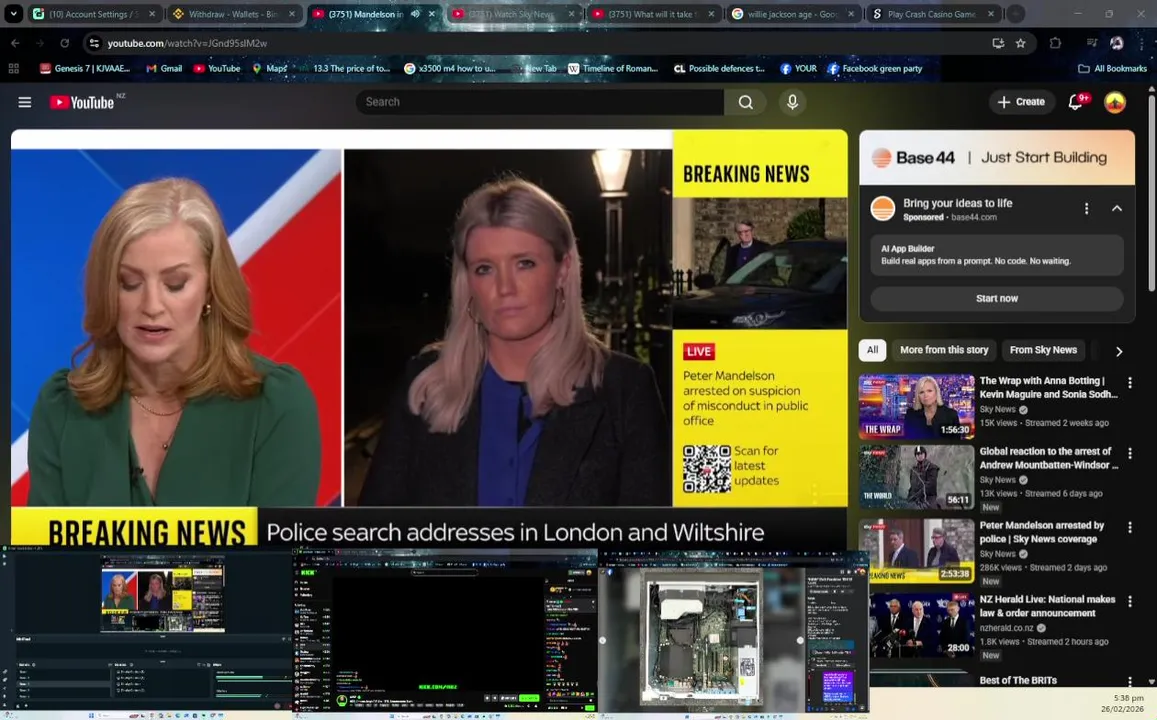
Task: Switch to the Account Settings tab
Action: (x=93, y=14)
